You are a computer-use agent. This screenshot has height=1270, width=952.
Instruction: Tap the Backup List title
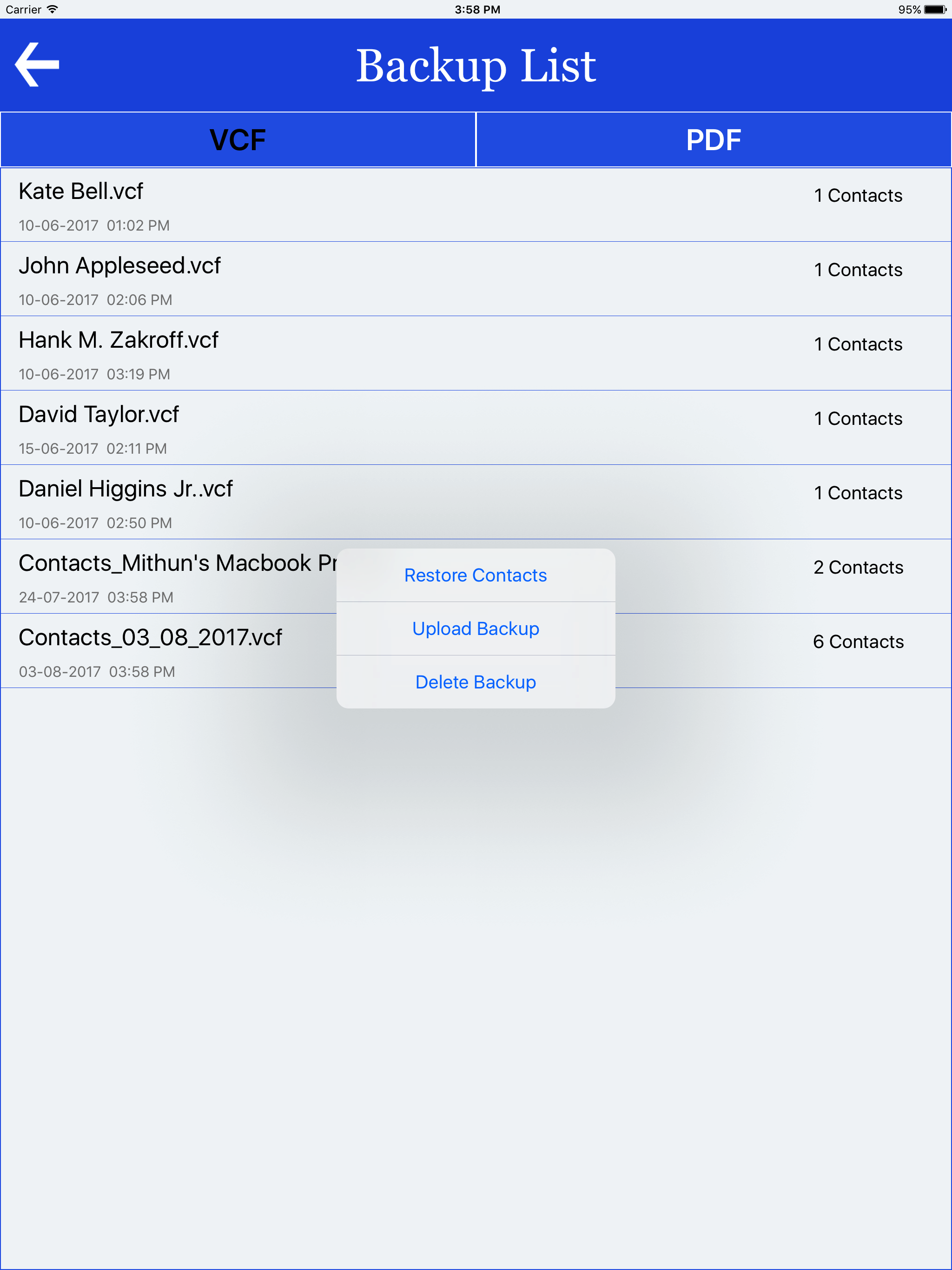click(x=476, y=66)
